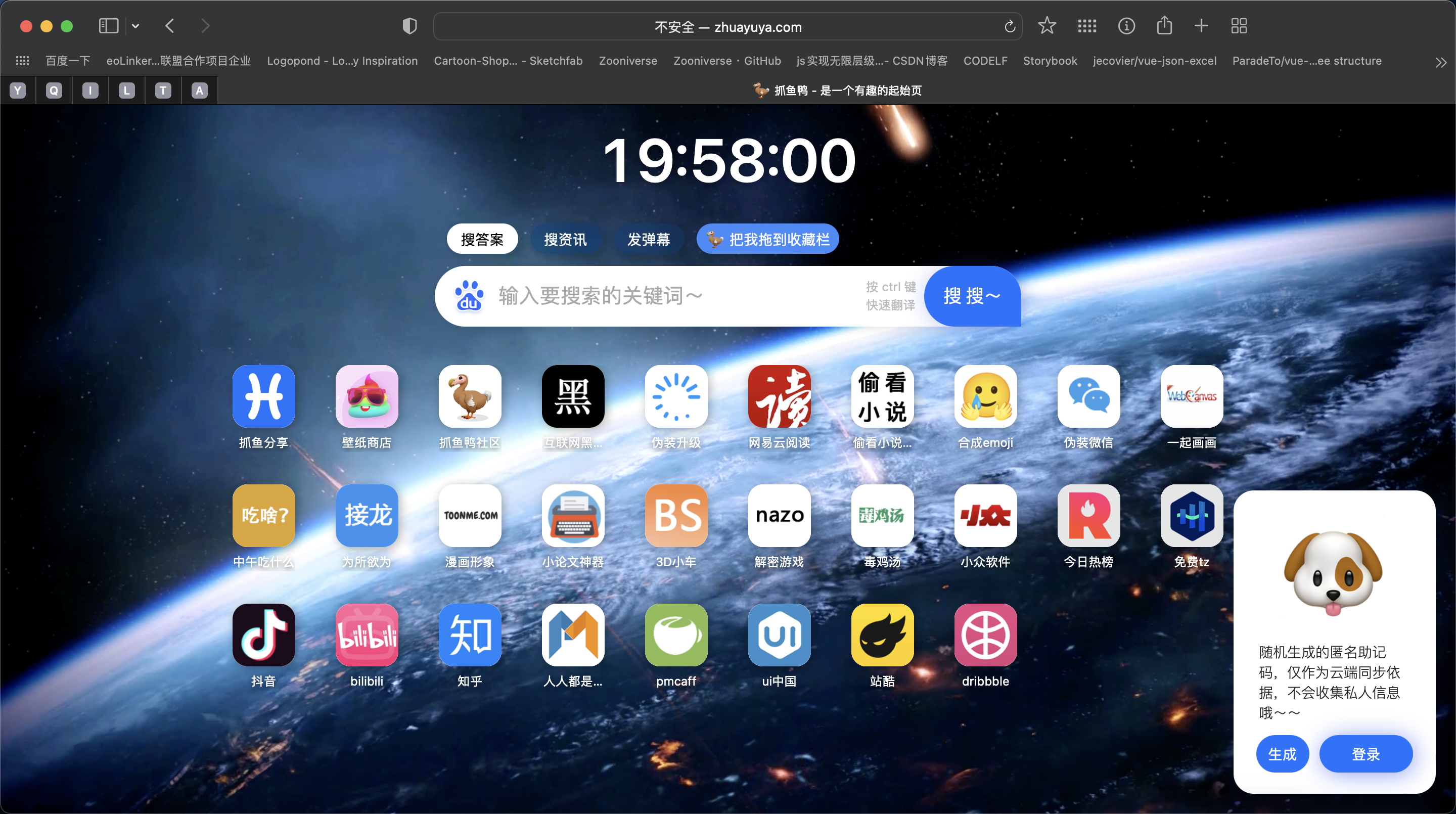1456x814 pixels.
Task: Open a new tab with plus icon
Action: pos(1201,25)
